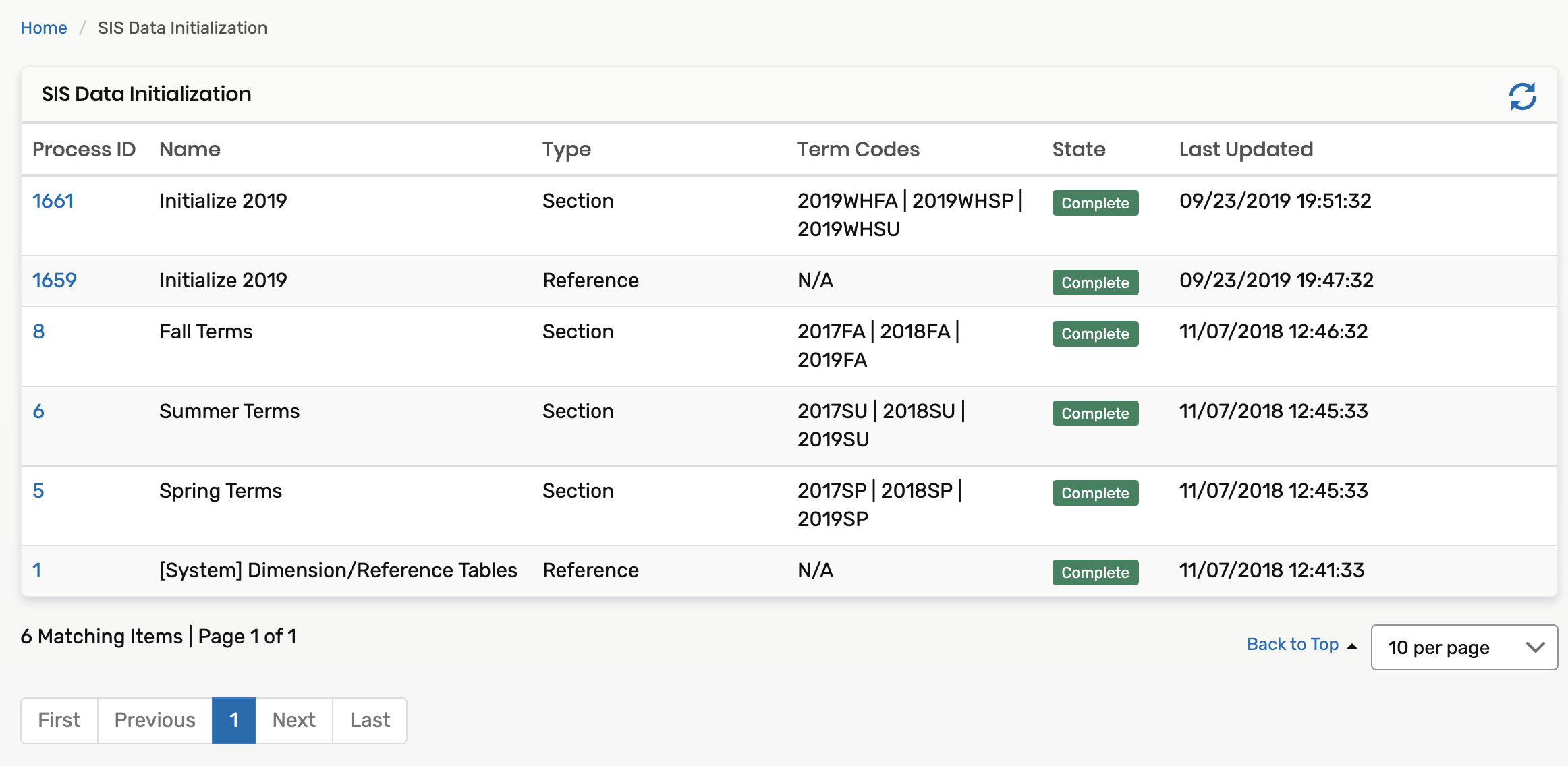The width and height of the screenshot is (1568, 766).
Task: Click the Last pagination button
Action: click(370, 720)
